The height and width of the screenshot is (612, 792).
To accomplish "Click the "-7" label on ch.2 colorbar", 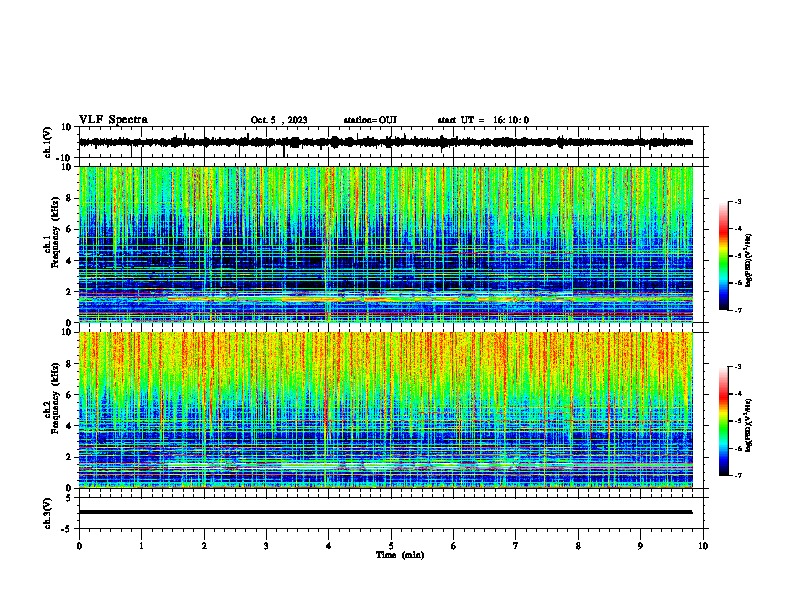I will (x=738, y=476).
